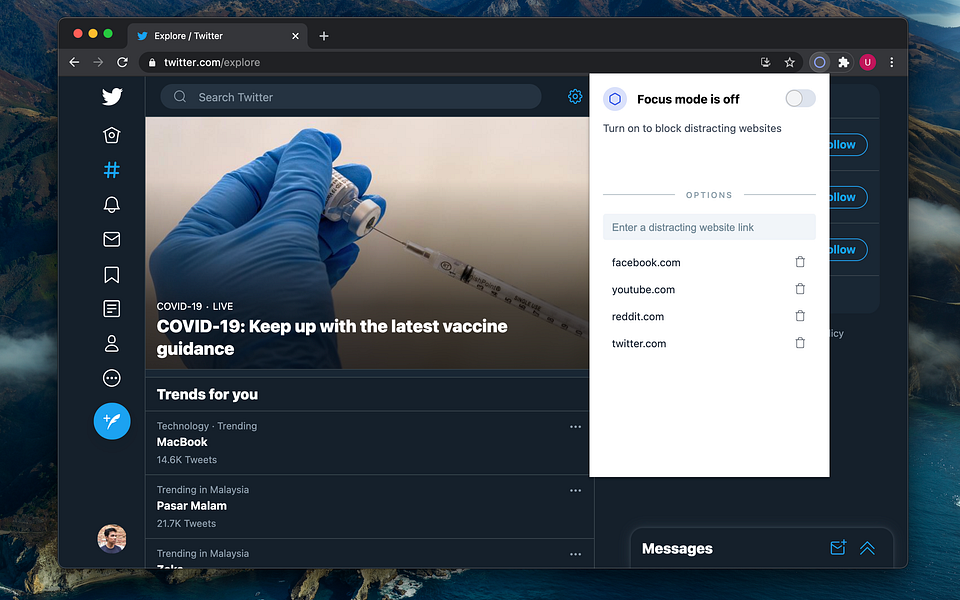Viewport: 960px width, 600px height.
Task: Open the Chrome three-dot menu
Action: coord(891,62)
